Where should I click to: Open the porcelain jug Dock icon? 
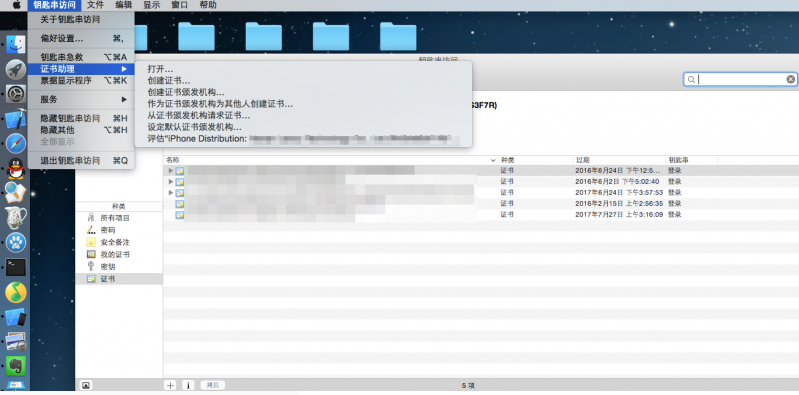(x=16, y=218)
